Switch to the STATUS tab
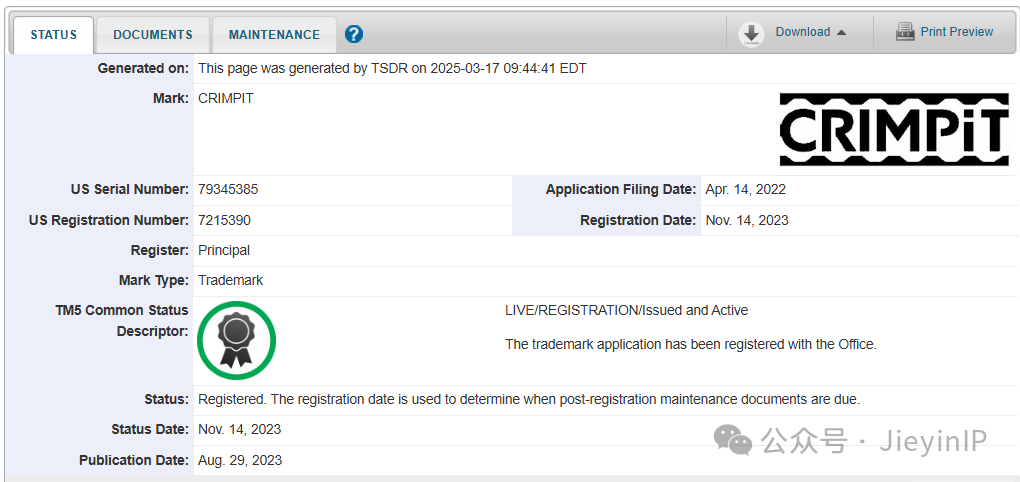The image size is (1020, 482). [x=53, y=35]
